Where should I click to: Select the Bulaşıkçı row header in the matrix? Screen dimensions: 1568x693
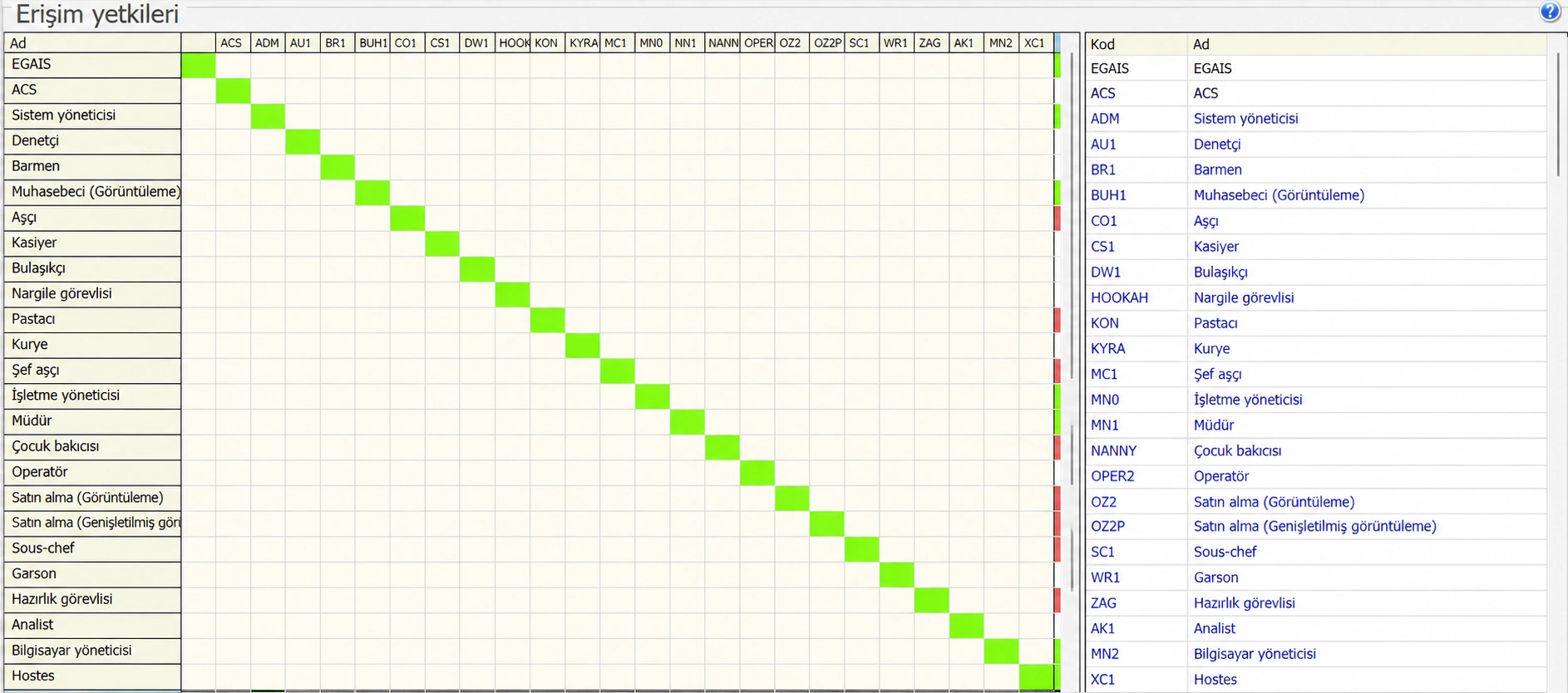[92, 268]
